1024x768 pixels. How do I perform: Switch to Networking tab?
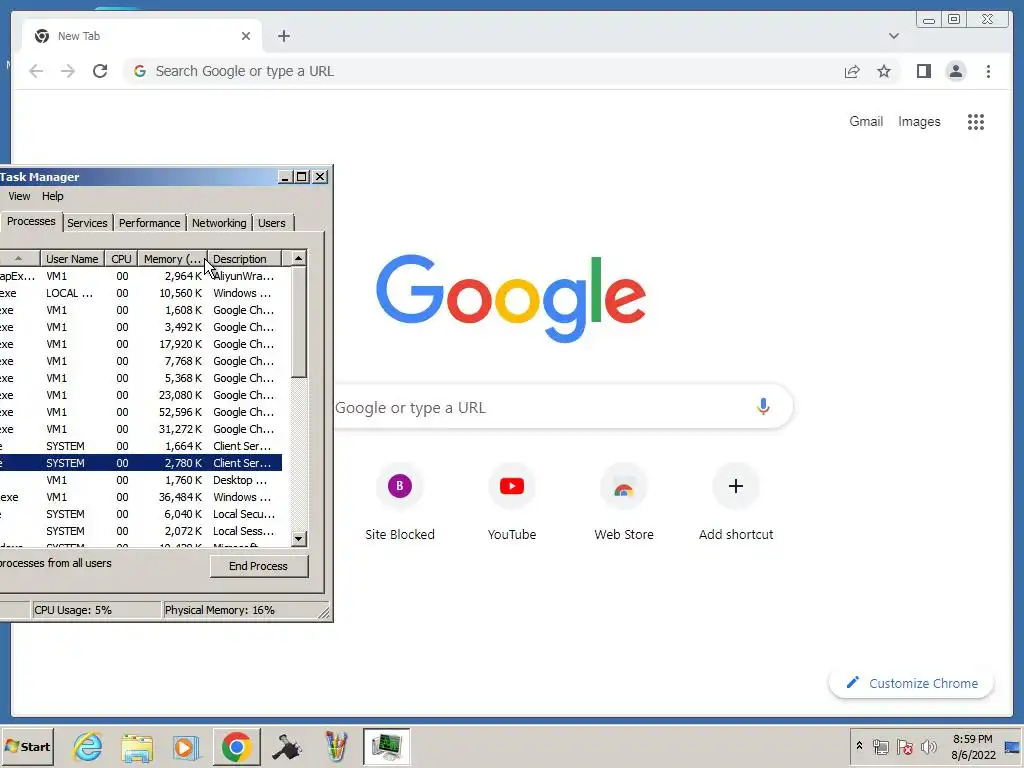219,223
